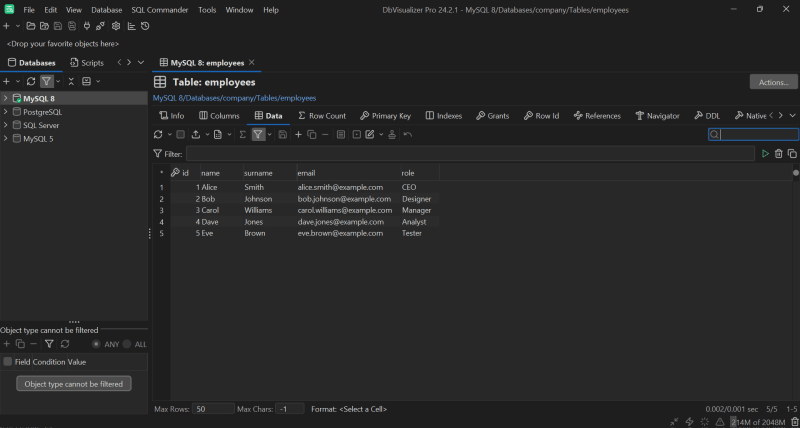Switch to the Columns tab
Image resolution: width=800 pixels, height=428 pixels.
coord(218,116)
